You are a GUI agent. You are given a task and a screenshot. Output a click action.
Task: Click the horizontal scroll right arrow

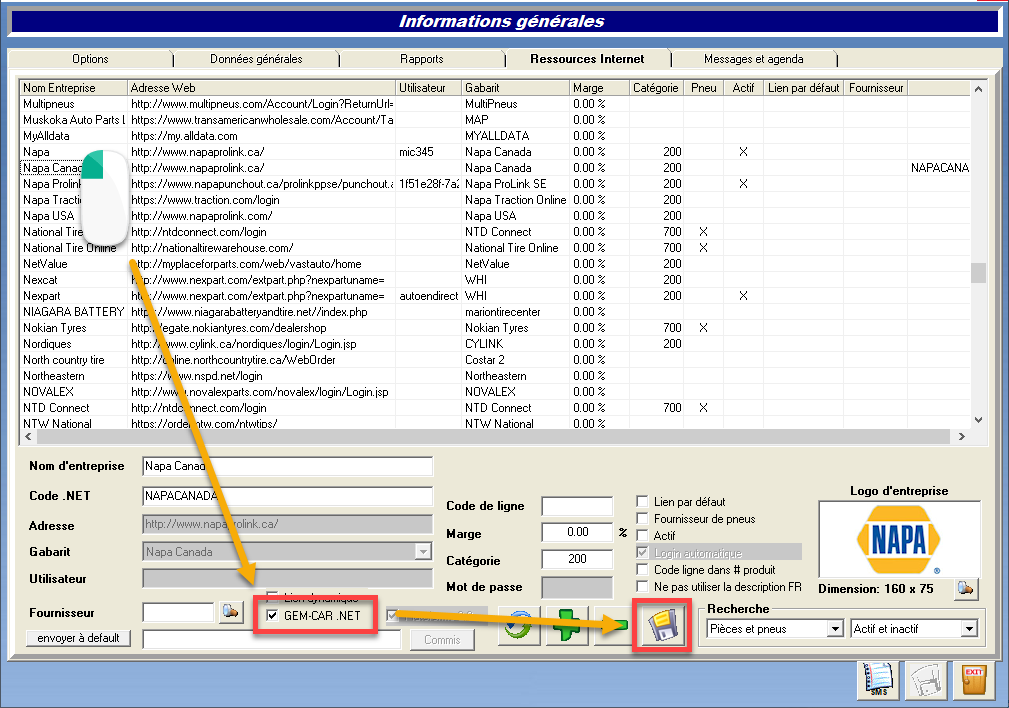click(x=961, y=436)
